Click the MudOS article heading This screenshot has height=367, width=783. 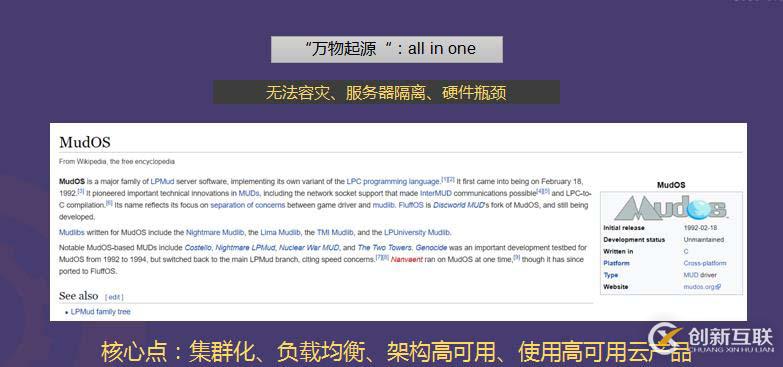tap(84, 142)
